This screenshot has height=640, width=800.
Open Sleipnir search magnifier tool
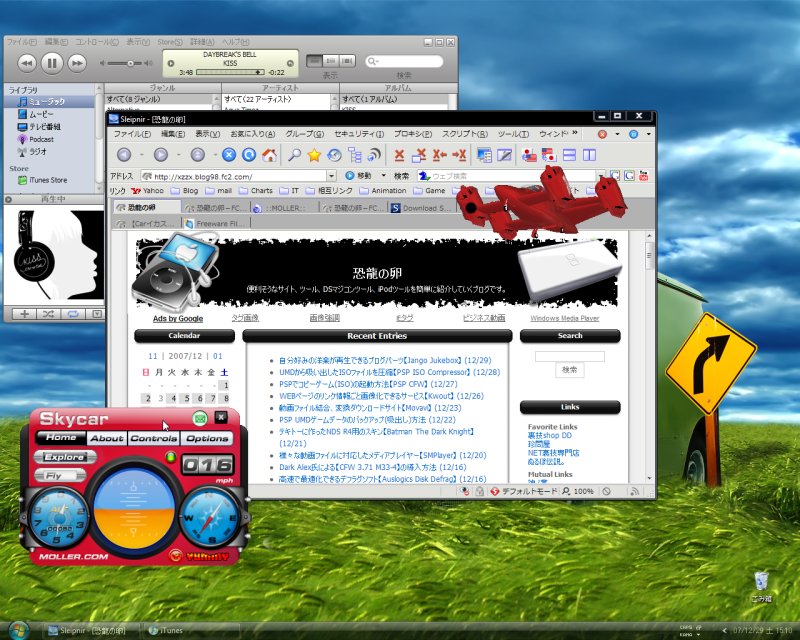coord(294,155)
